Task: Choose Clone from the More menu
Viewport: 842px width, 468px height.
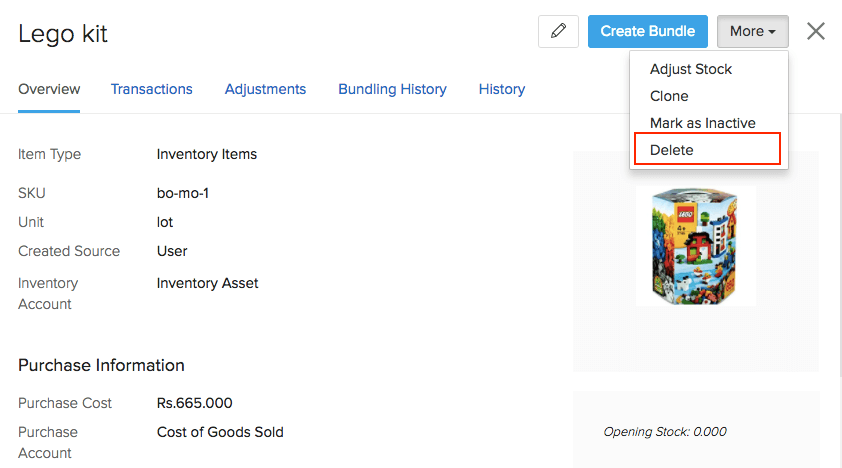Action: 669,96
